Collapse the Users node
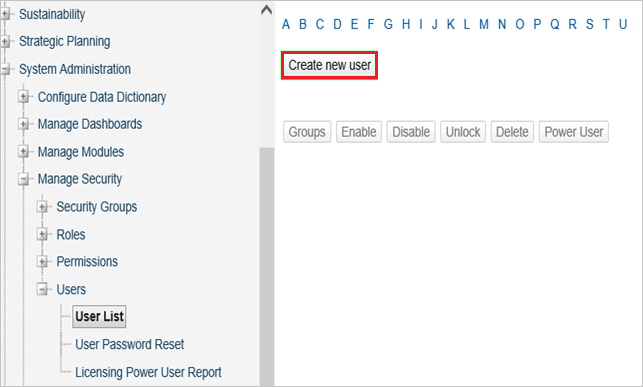This screenshot has width=643, height=387. pyautogui.click(x=42, y=289)
